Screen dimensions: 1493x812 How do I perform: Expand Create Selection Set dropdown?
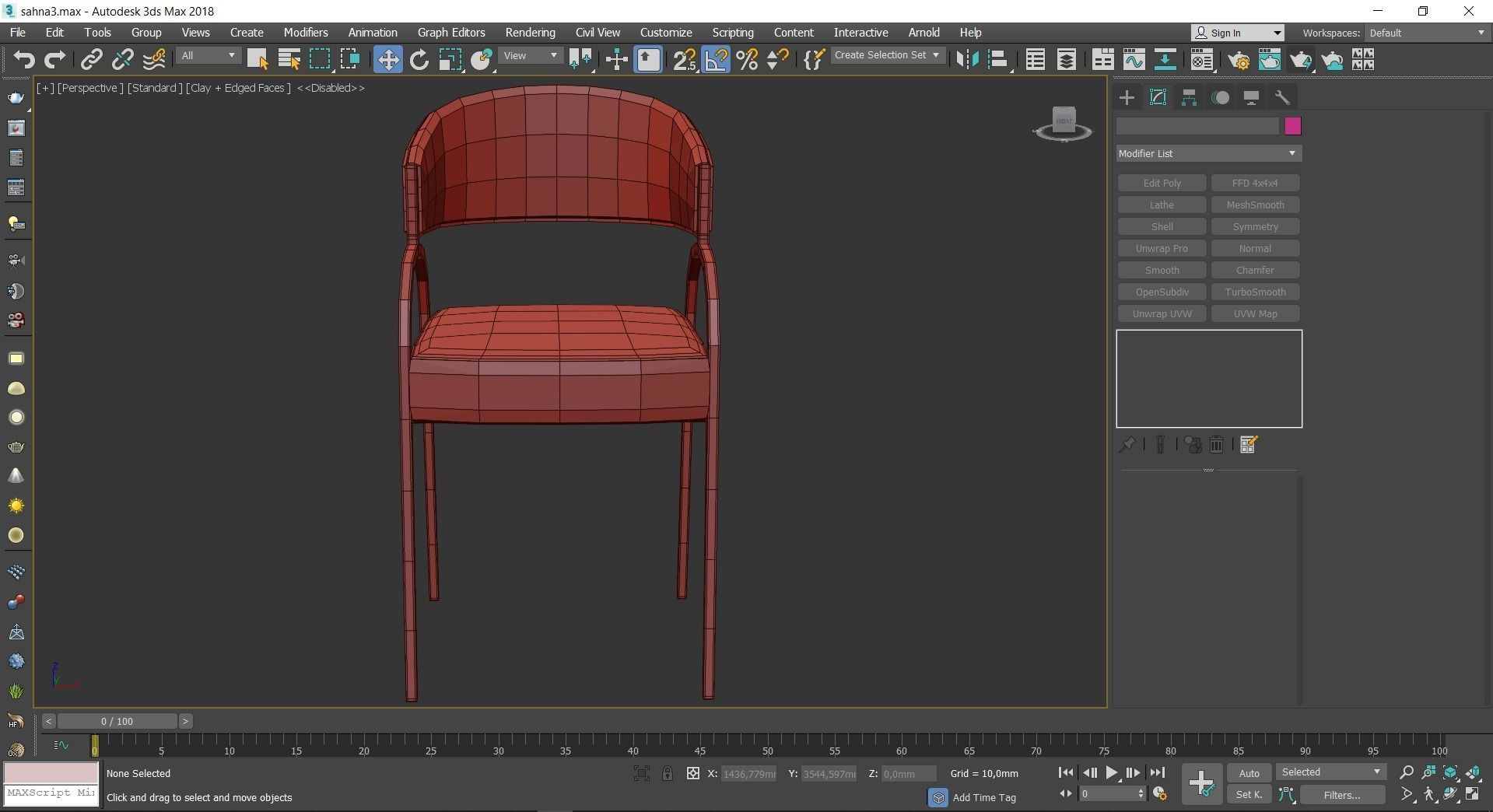pos(888,55)
